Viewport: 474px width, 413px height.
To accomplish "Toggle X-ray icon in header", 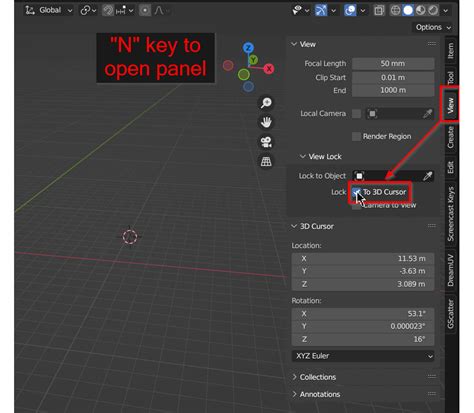I will point(379,10).
